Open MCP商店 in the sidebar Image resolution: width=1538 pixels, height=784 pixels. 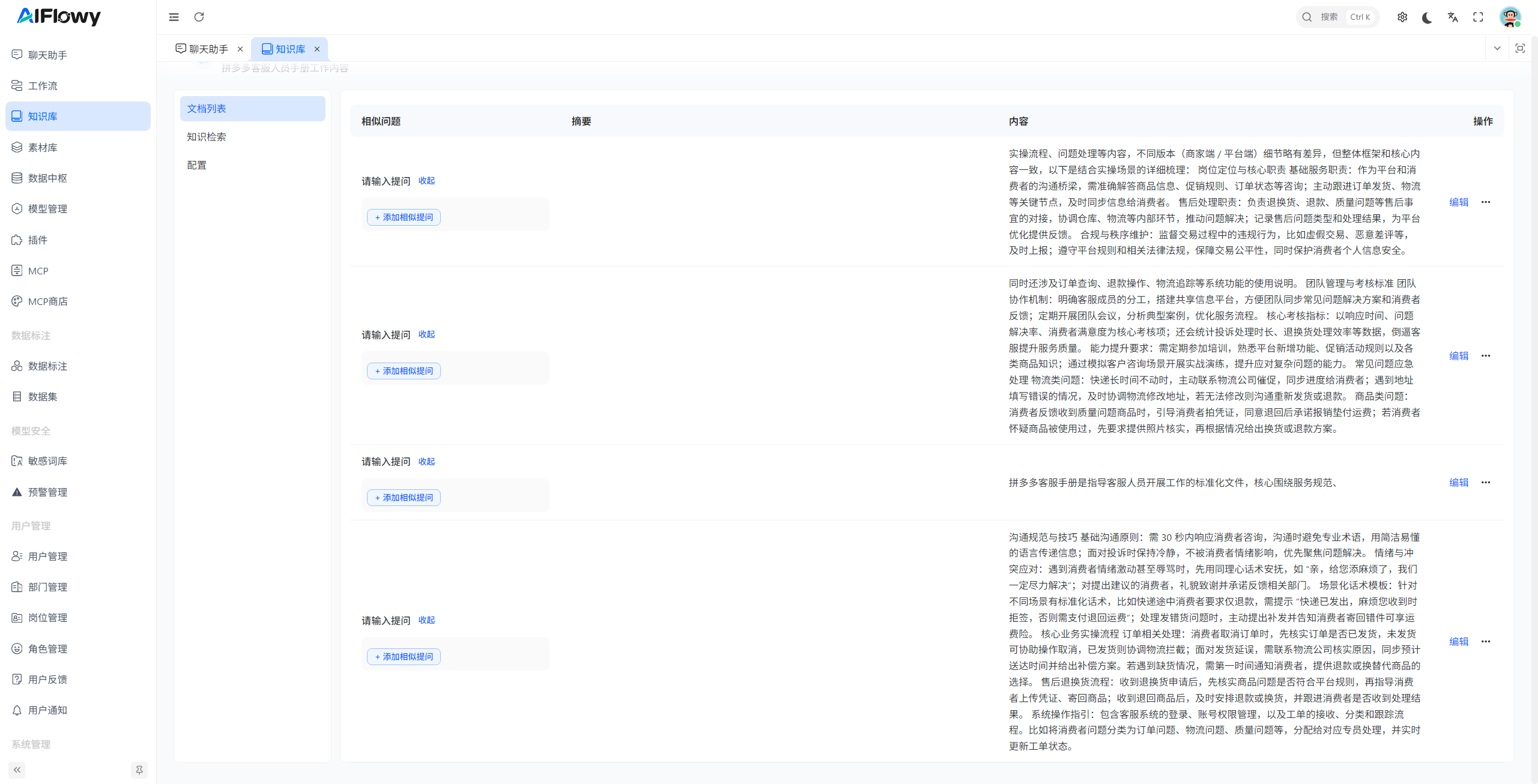[47, 301]
